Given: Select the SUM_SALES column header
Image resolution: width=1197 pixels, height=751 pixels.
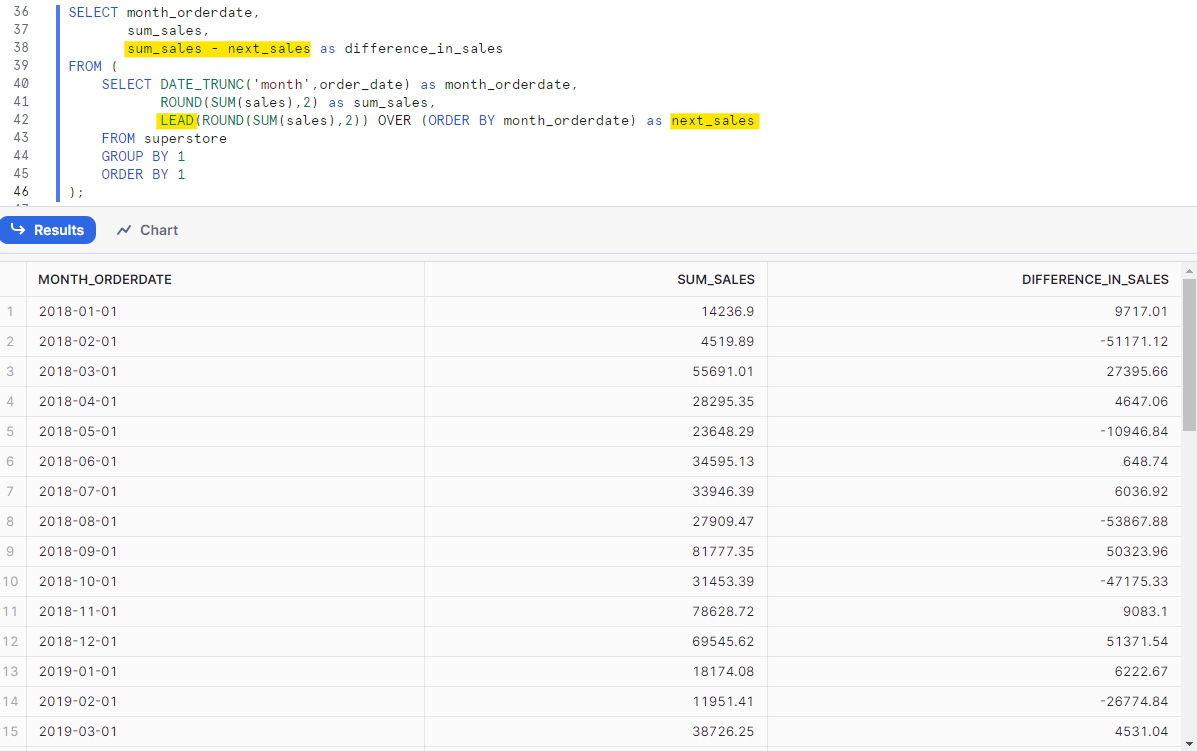Looking at the screenshot, I should [716, 279].
